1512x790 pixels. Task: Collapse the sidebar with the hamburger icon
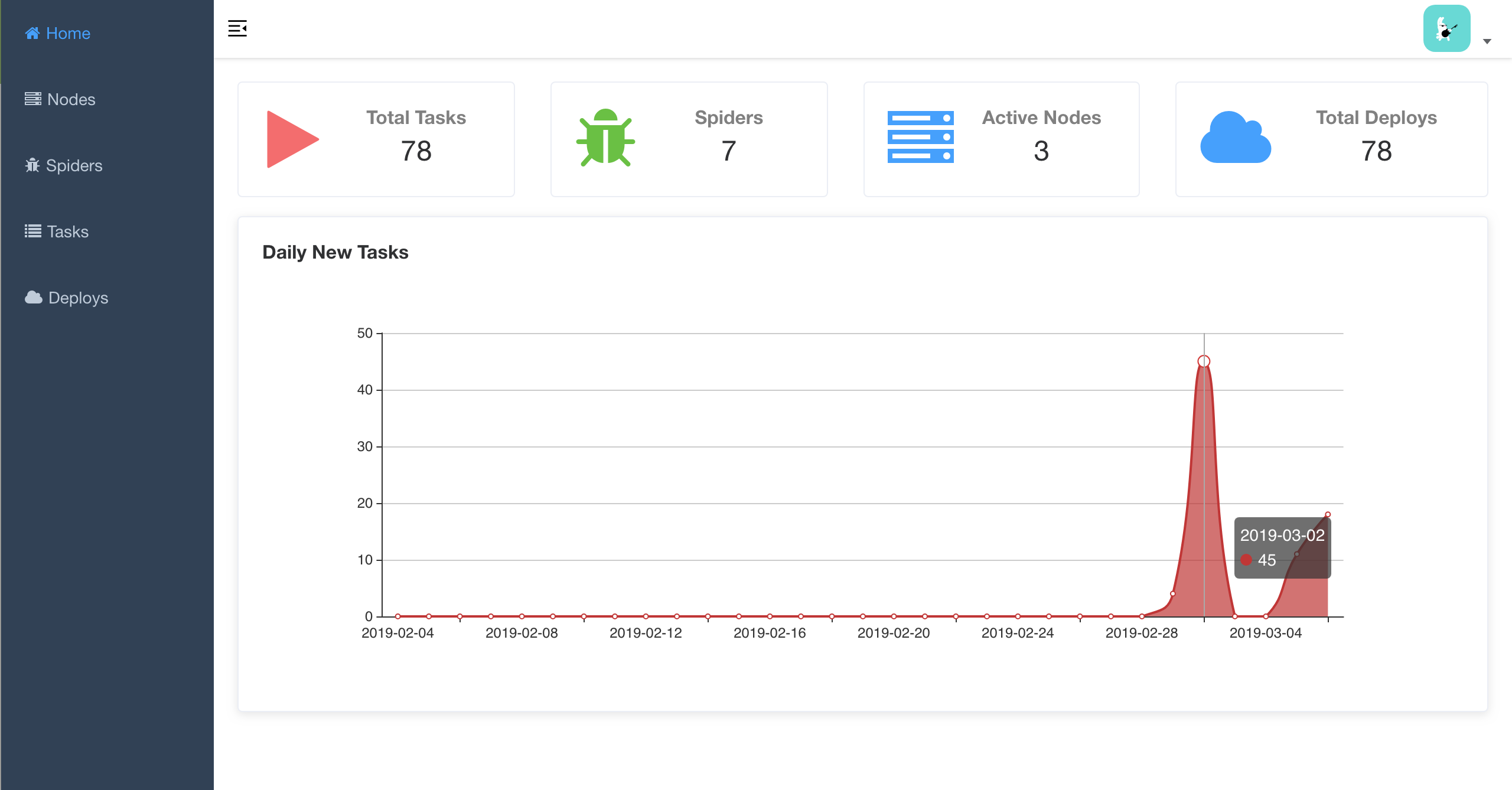pos(237,28)
